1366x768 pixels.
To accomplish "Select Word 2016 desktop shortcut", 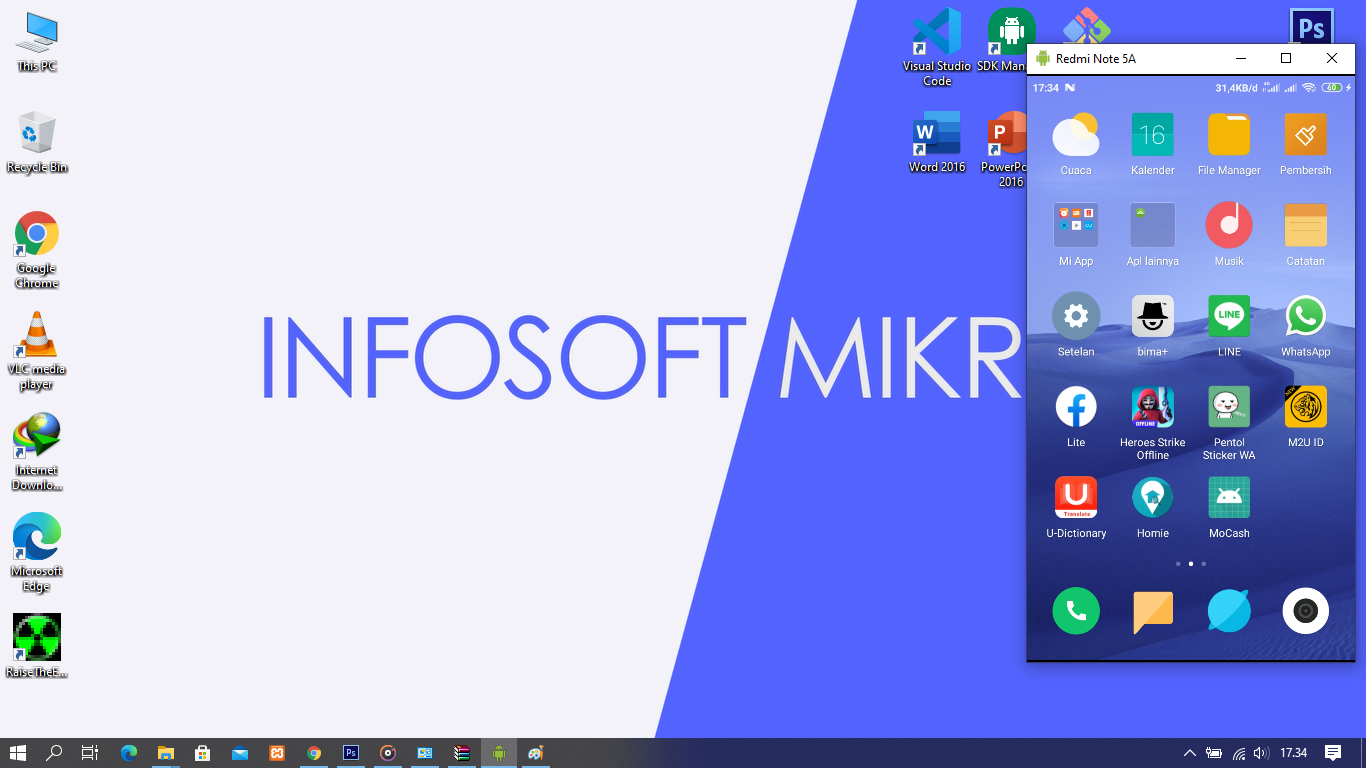I will [x=937, y=142].
